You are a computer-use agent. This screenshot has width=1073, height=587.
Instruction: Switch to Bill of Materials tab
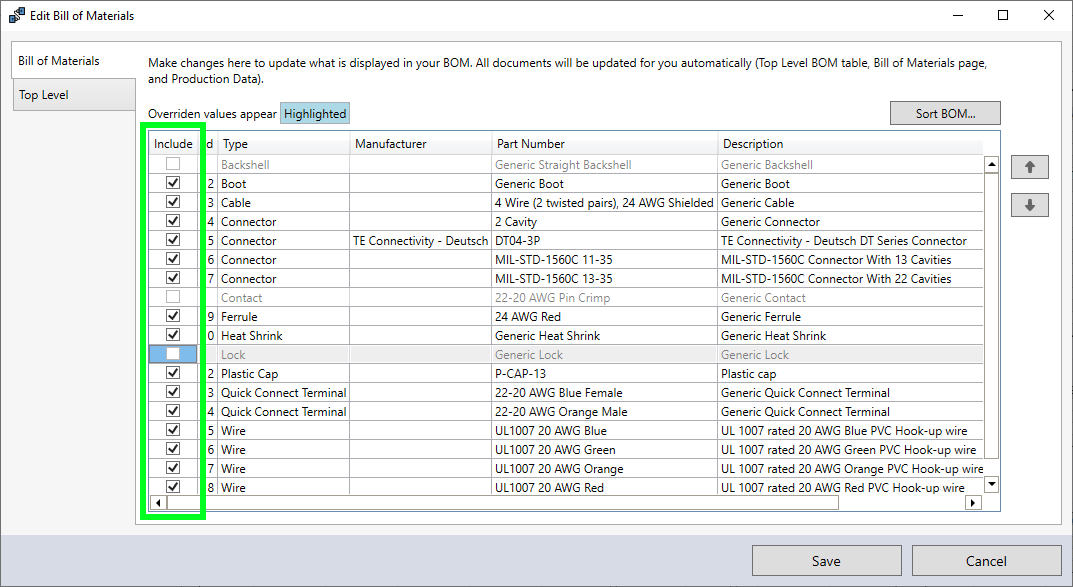74,61
